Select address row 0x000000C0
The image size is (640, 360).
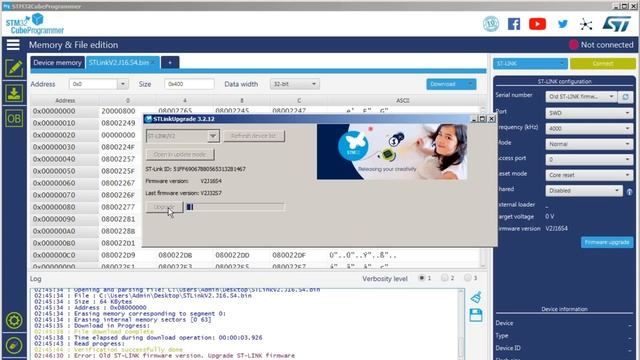pyautogui.click(x=54, y=255)
